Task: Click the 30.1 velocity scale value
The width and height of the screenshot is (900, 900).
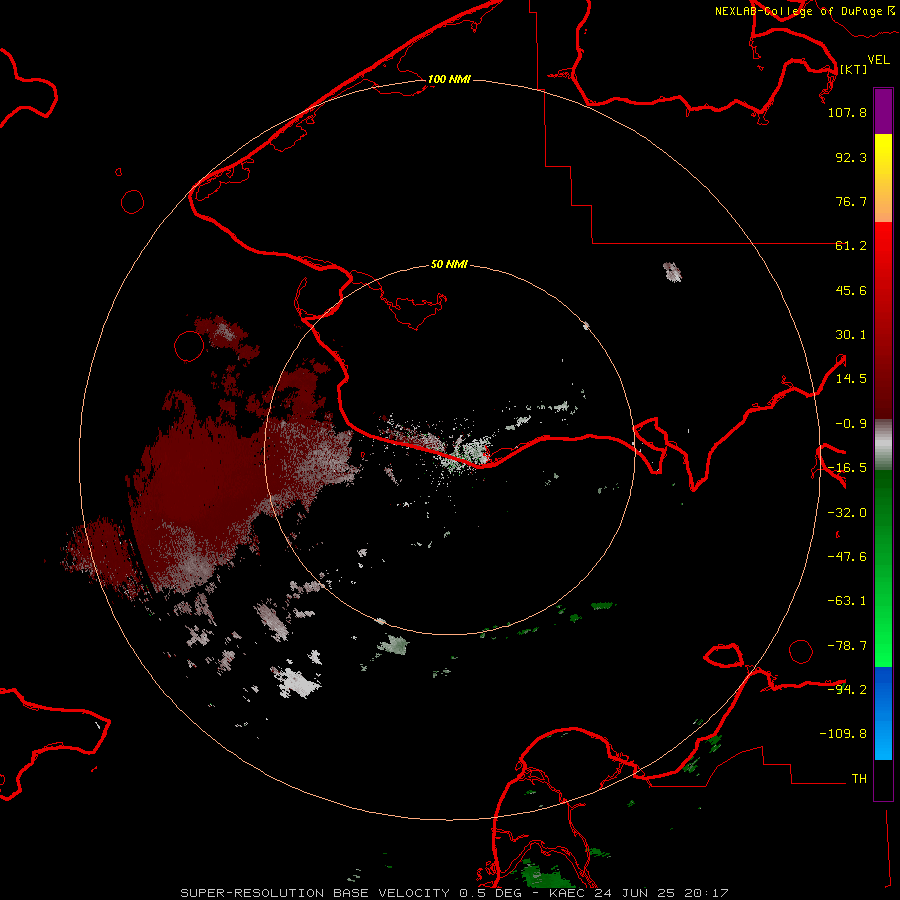Action: [x=851, y=335]
